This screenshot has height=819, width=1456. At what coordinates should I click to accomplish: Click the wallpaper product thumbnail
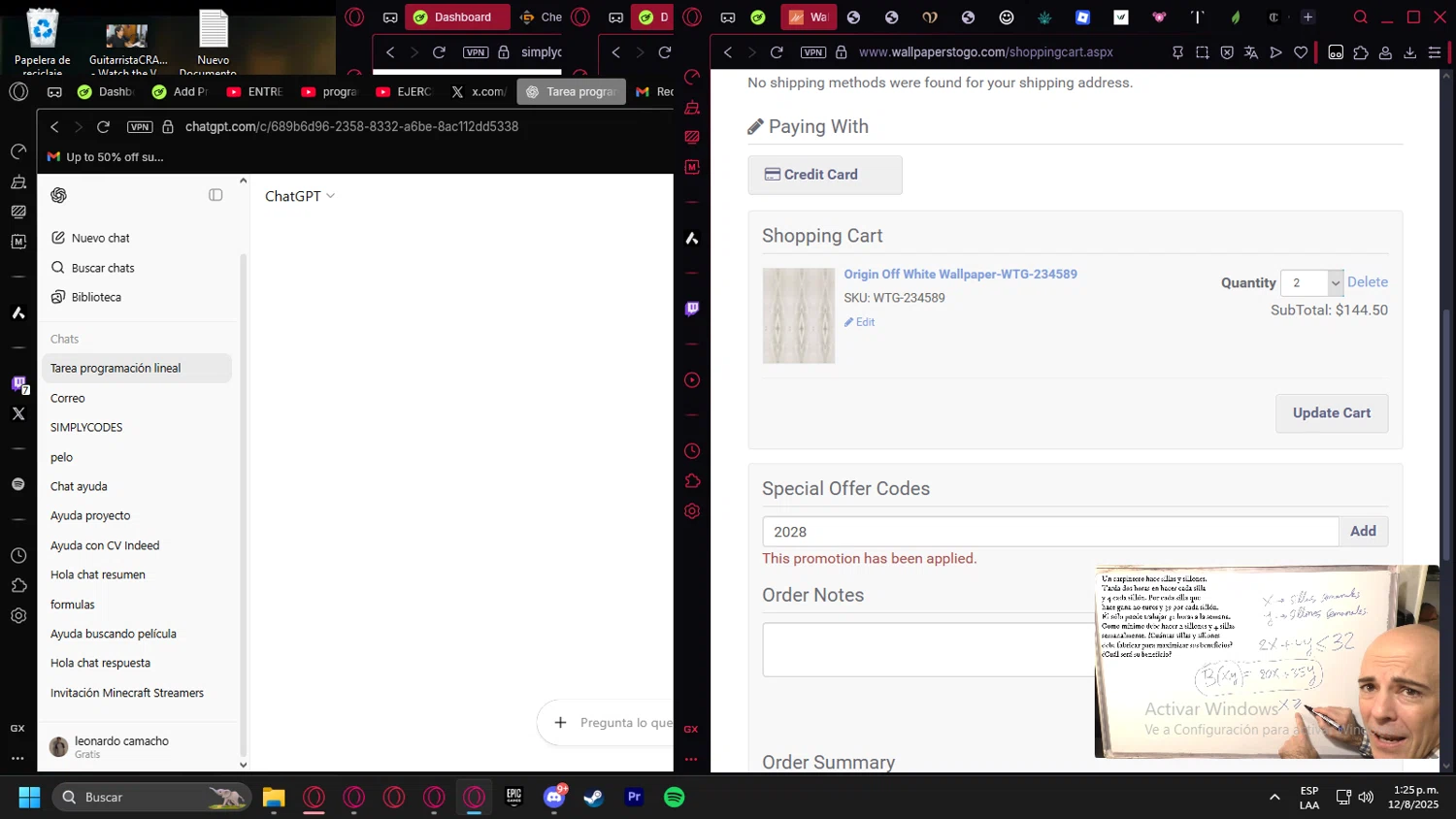tap(799, 315)
